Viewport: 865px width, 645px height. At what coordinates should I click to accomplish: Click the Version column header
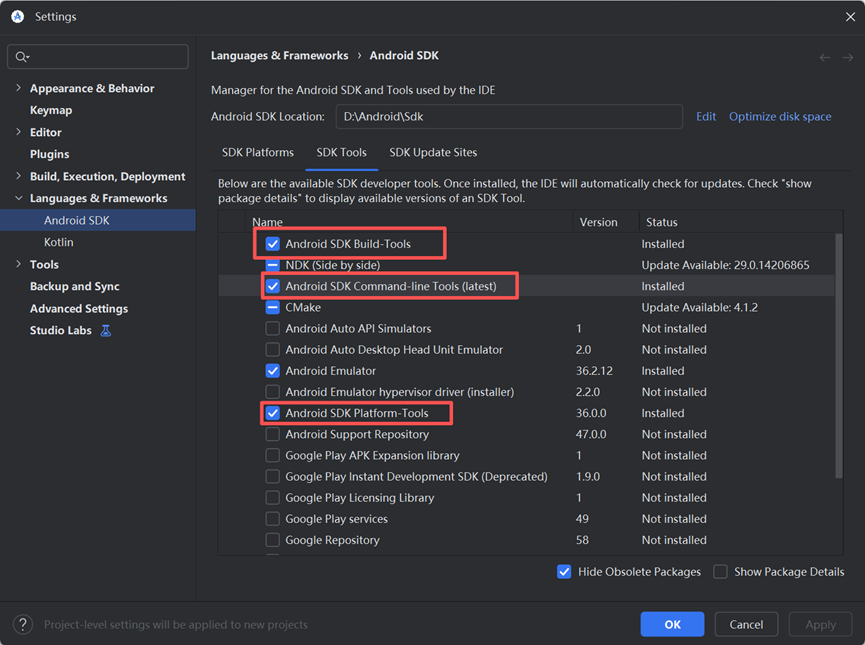click(598, 222)
